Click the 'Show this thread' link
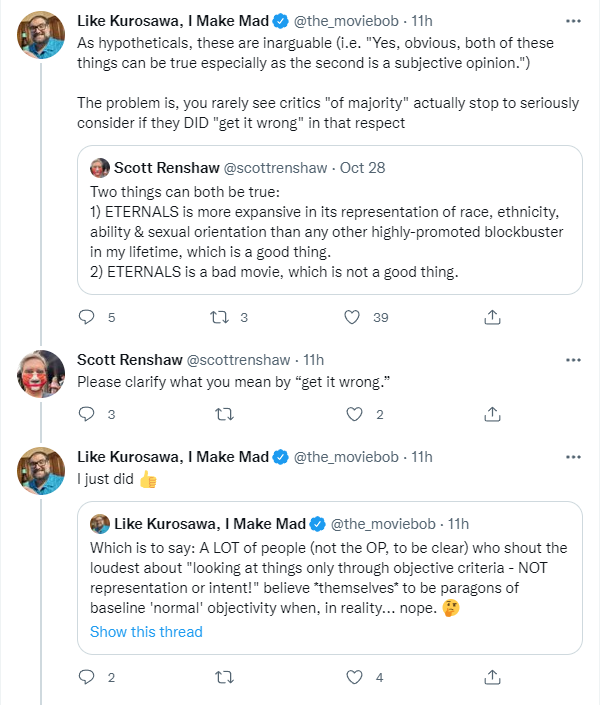The height and width of the screenshot is (705, 603). 146,632
